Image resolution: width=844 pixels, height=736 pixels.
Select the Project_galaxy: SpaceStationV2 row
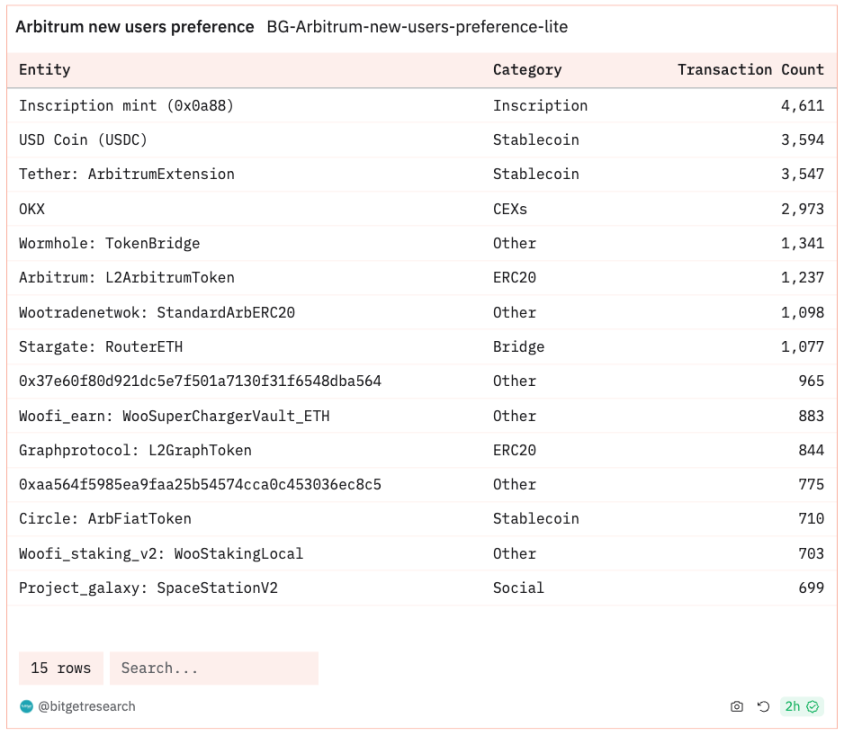[x=148, y=588]
